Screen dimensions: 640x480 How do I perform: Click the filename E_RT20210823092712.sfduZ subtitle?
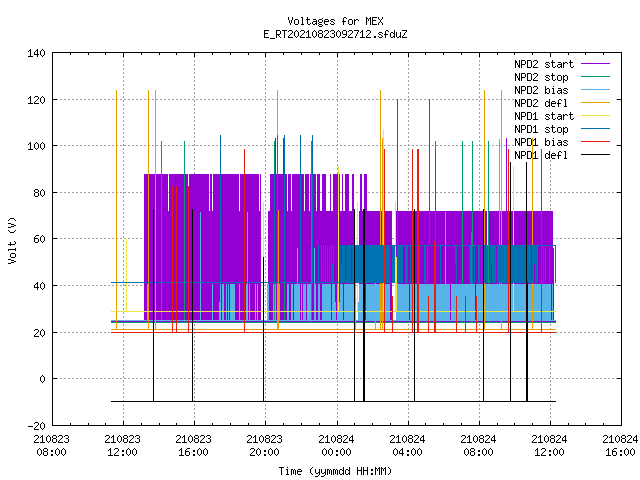(335, 34)
